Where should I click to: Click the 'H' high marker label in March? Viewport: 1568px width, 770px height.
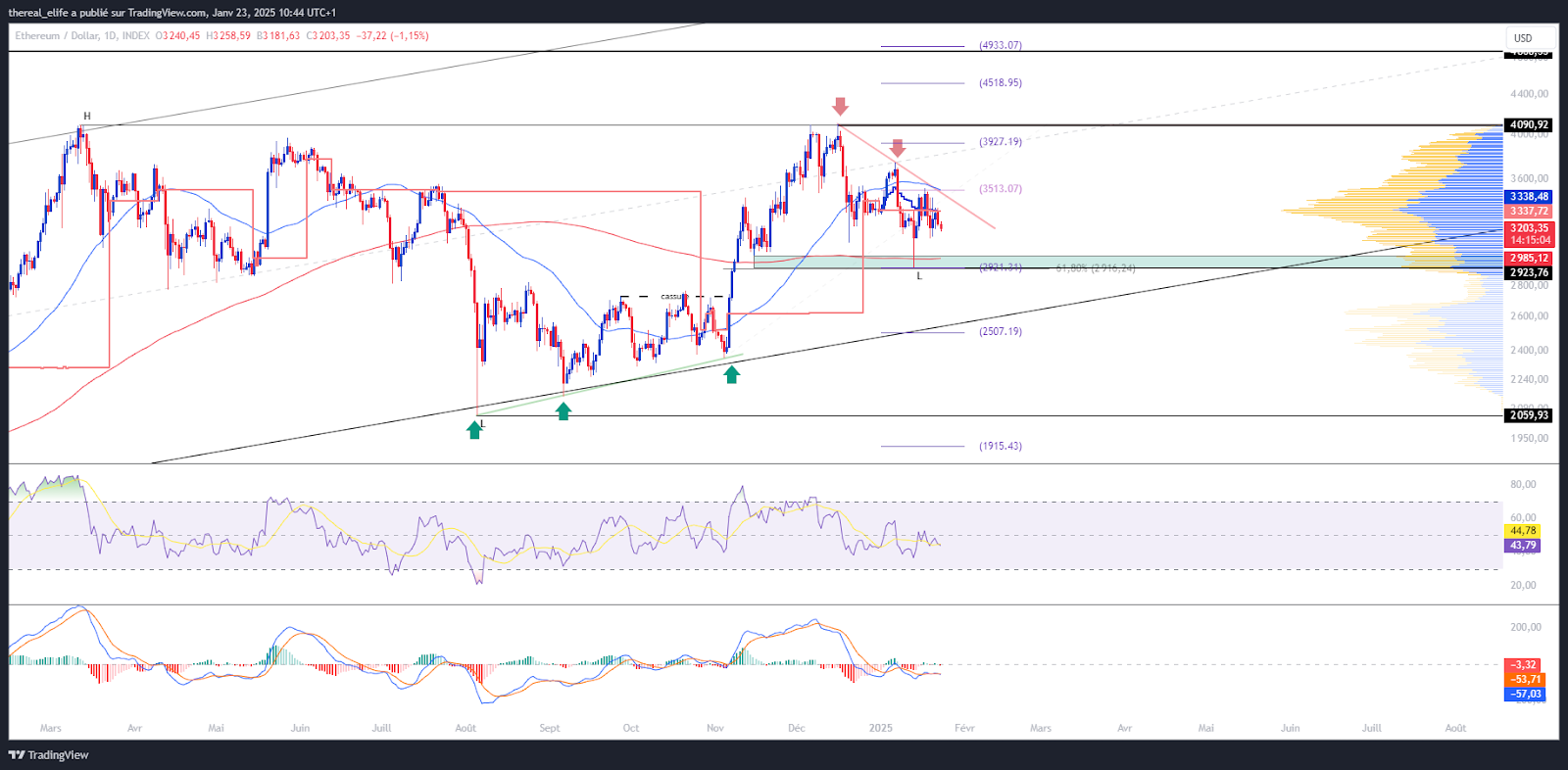[x=86, y=116]
